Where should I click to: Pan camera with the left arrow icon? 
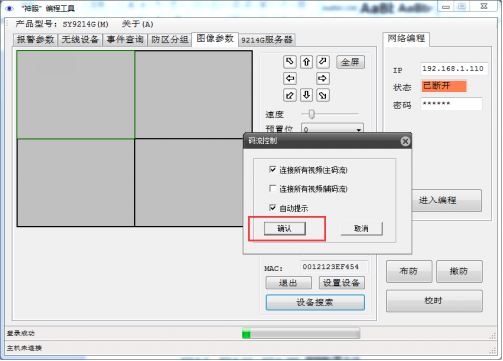[290, 79]
